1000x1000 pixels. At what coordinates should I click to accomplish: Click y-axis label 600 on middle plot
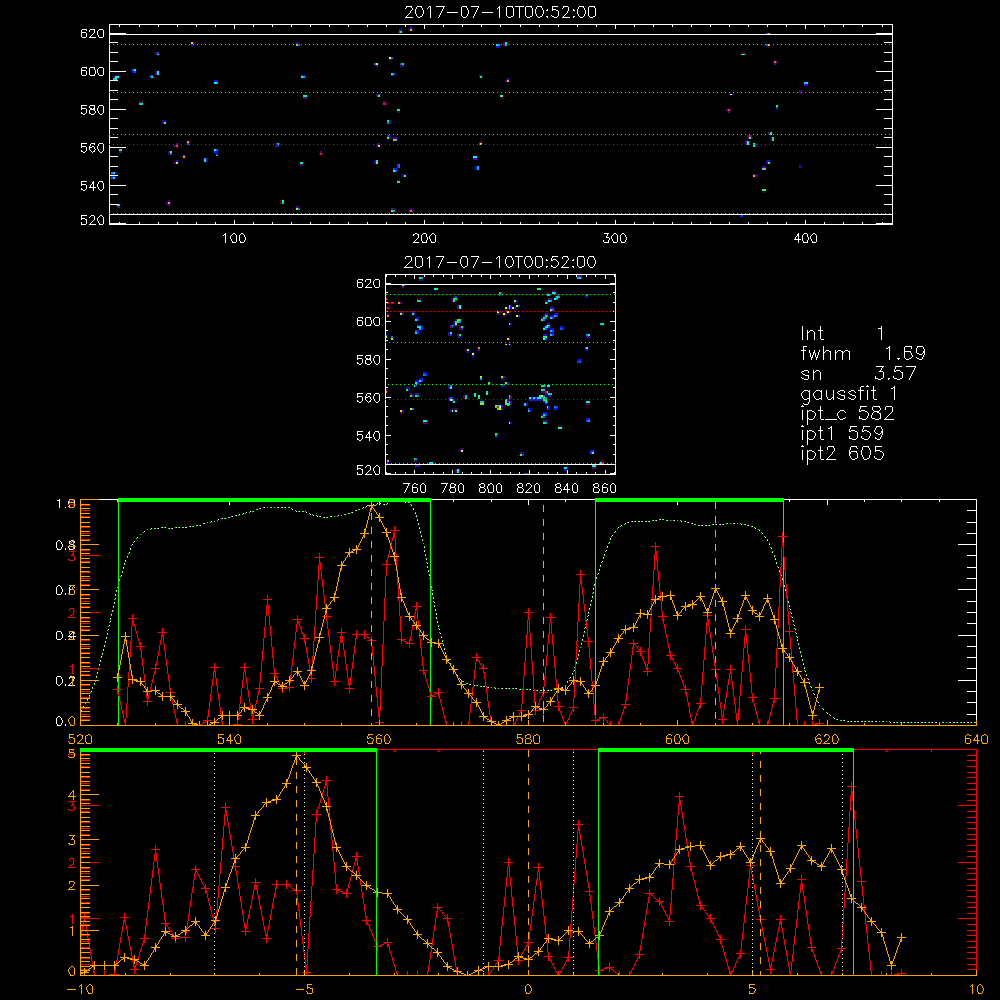(368, 321)
